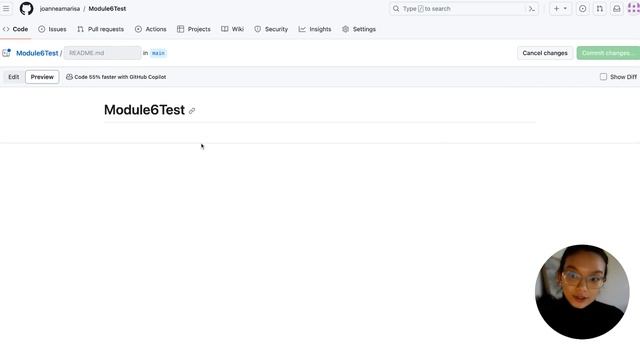Switch to the Pull requests tab
Viewport: 640px width, 360px height.
click(100, 29)
